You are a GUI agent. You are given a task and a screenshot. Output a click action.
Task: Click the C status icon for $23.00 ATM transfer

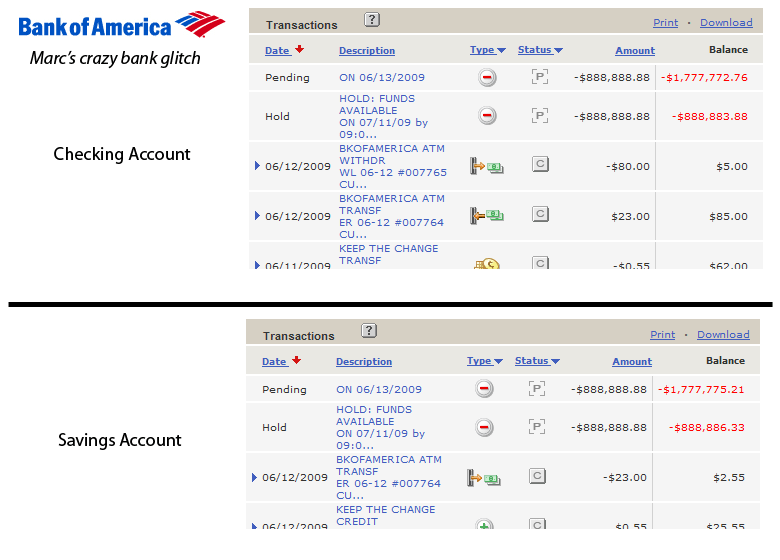(x=540, y=214)
